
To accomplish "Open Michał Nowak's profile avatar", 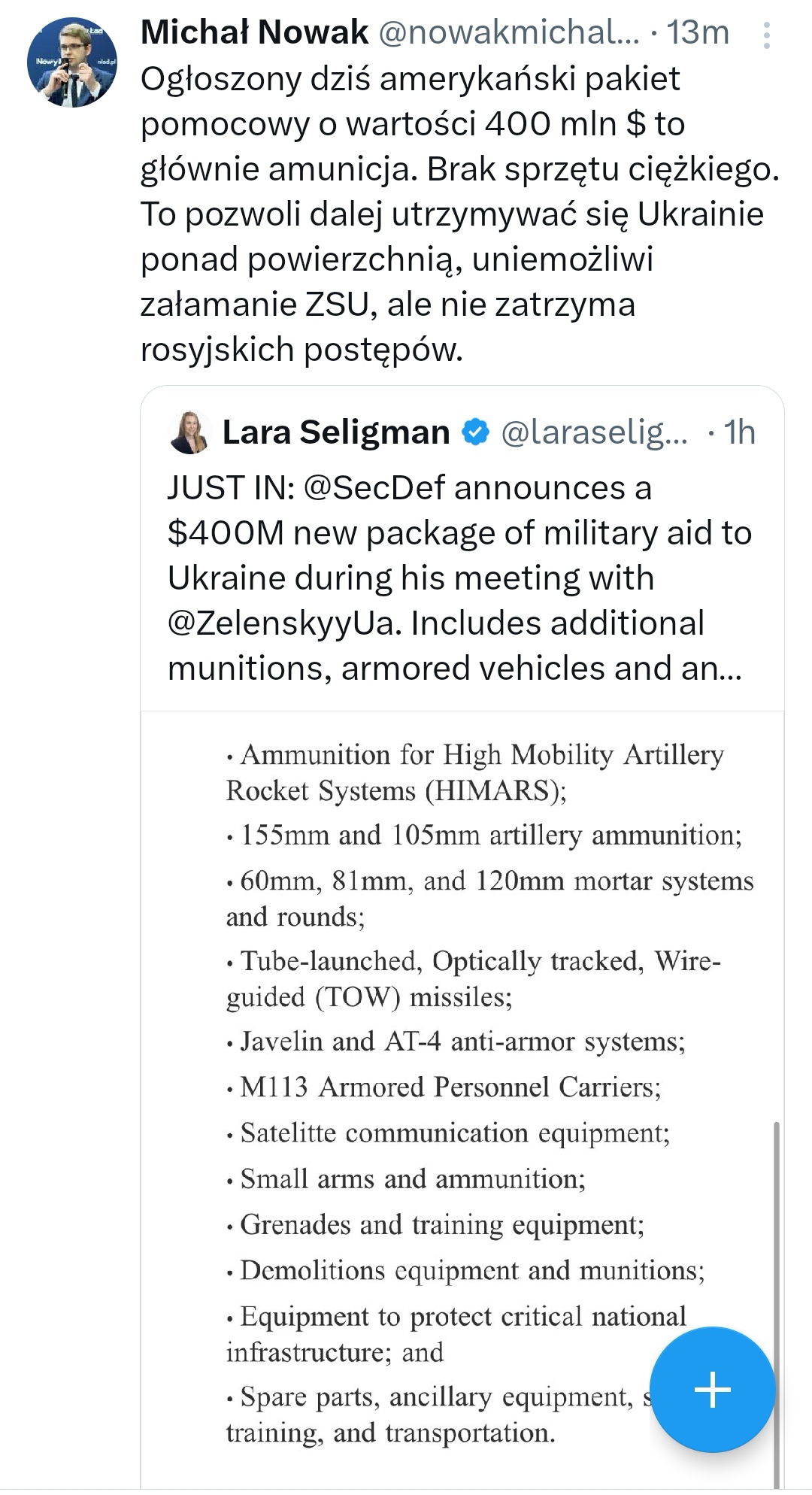I will coord(72,64).
